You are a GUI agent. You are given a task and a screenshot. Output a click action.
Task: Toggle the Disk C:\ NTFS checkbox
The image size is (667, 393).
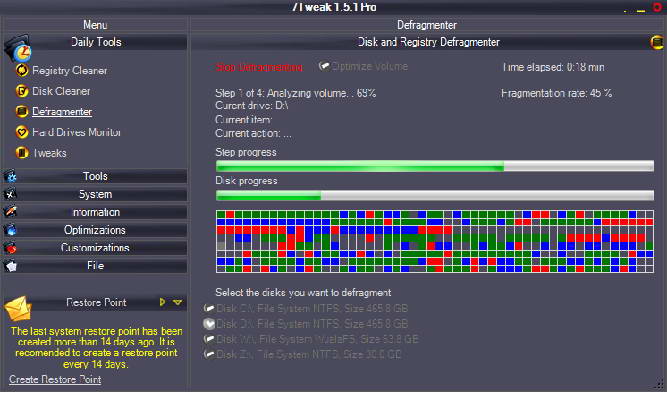click(209, 308)
